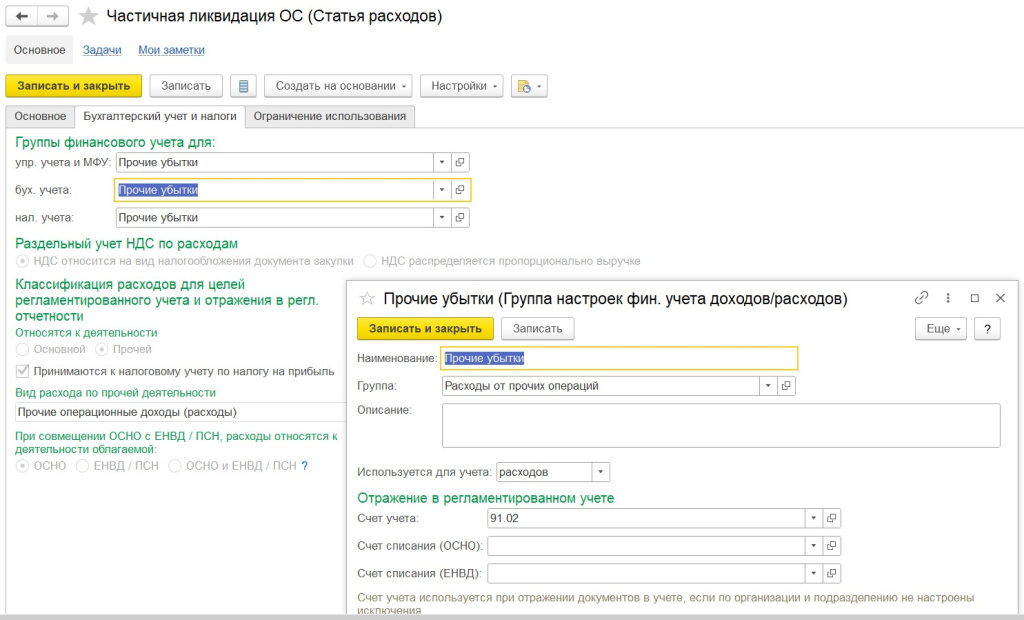Screen dimensions: 1024x620
Task: Click the Счет списания (ОСНО) input field
Action: tap(646, 546)
